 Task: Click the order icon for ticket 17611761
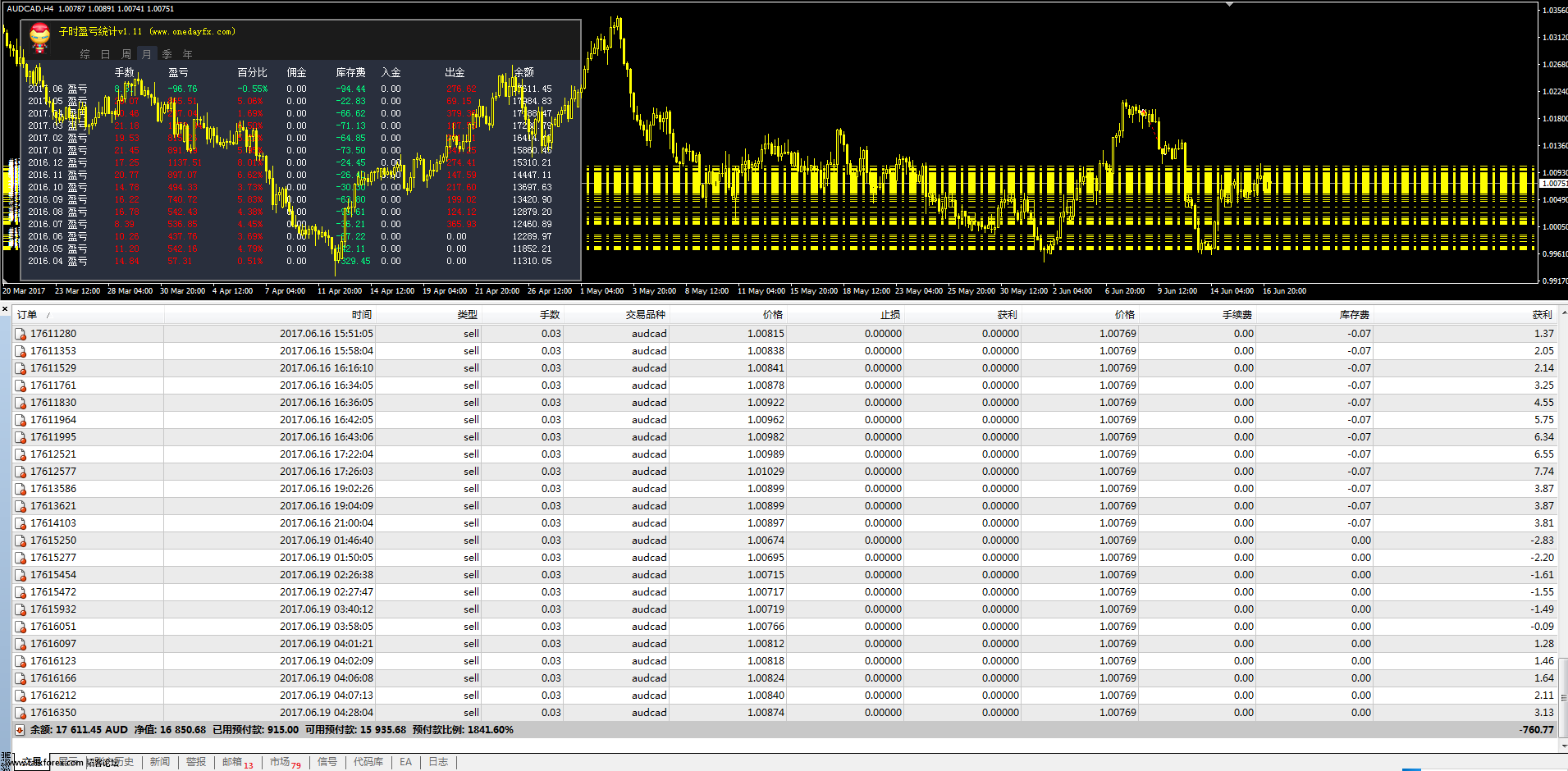click(x=21, y=385)
